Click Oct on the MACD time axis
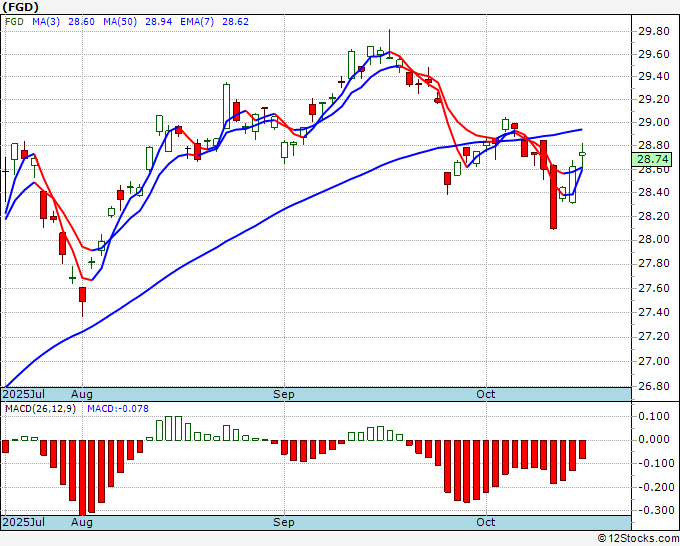680x546 pixels. pyautogui.click(x=485, y=522)
